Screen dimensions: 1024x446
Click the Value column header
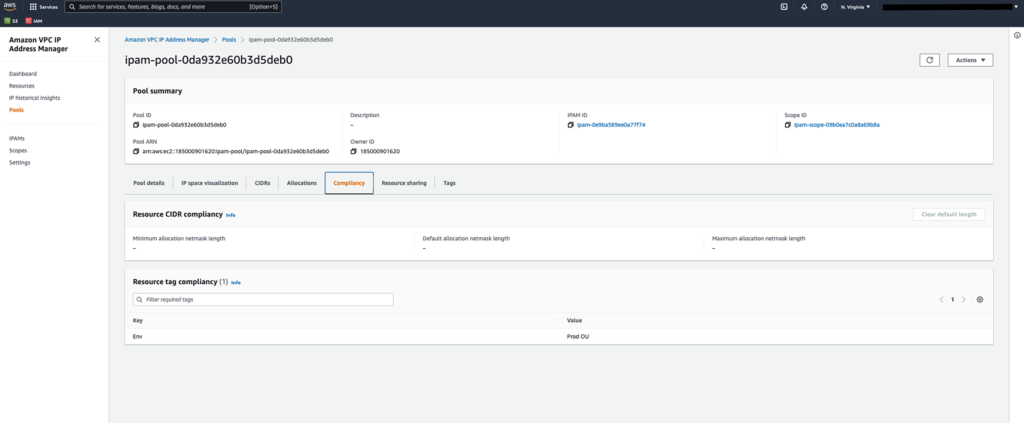575,321
